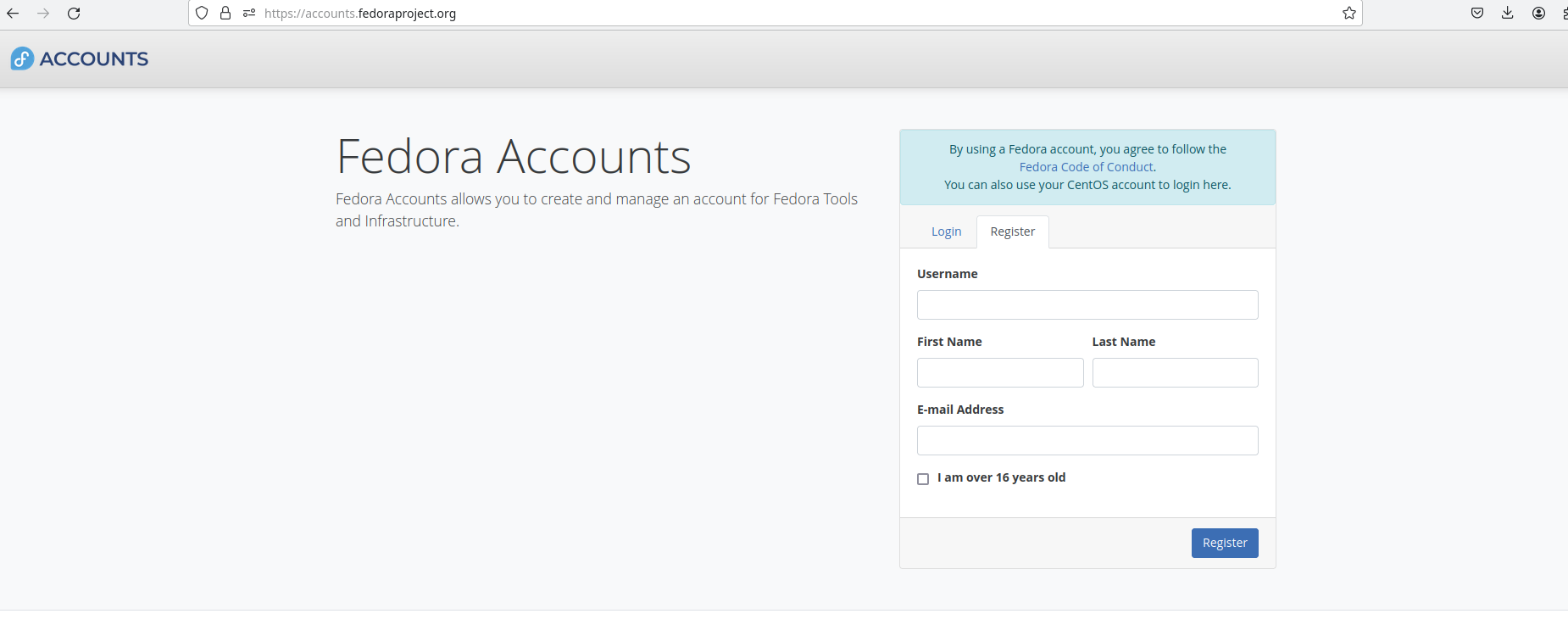Click the Last Name text box
1568x636 pixels.
click(x=1175, y=373)
